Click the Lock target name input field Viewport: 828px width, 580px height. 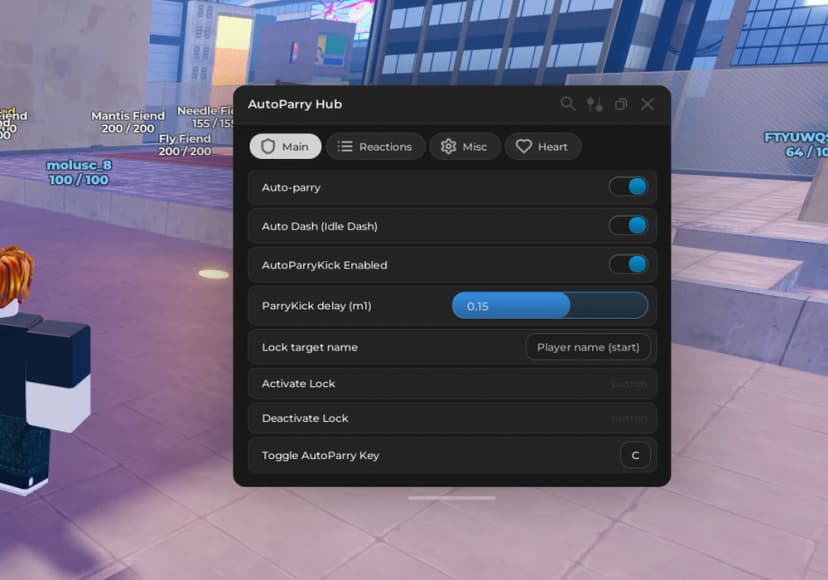588,347
